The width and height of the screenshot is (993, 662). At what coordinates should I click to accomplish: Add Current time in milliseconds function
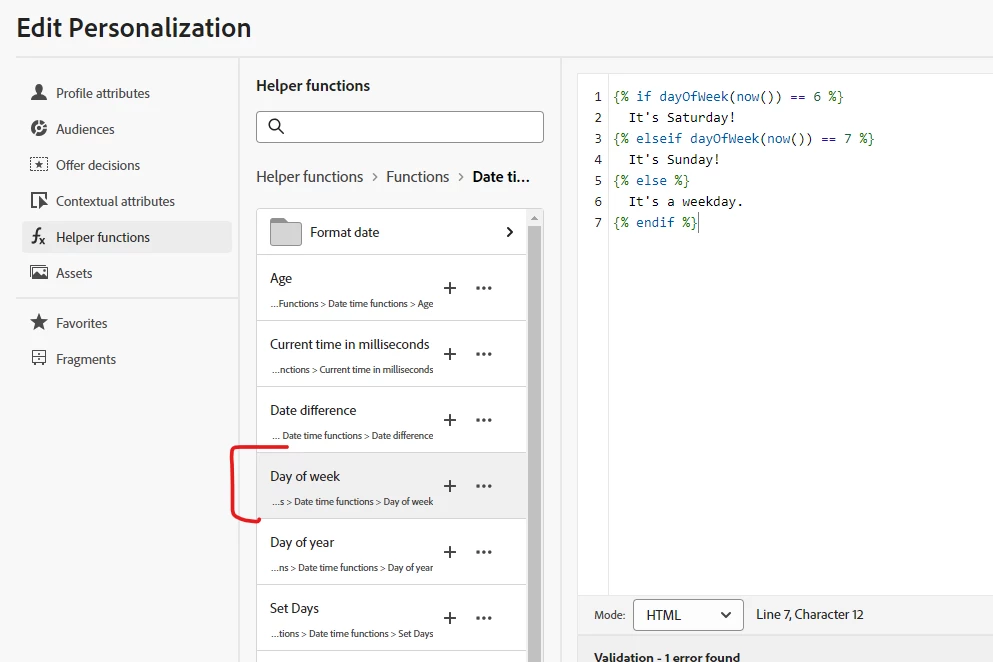[x=450, y=354]
